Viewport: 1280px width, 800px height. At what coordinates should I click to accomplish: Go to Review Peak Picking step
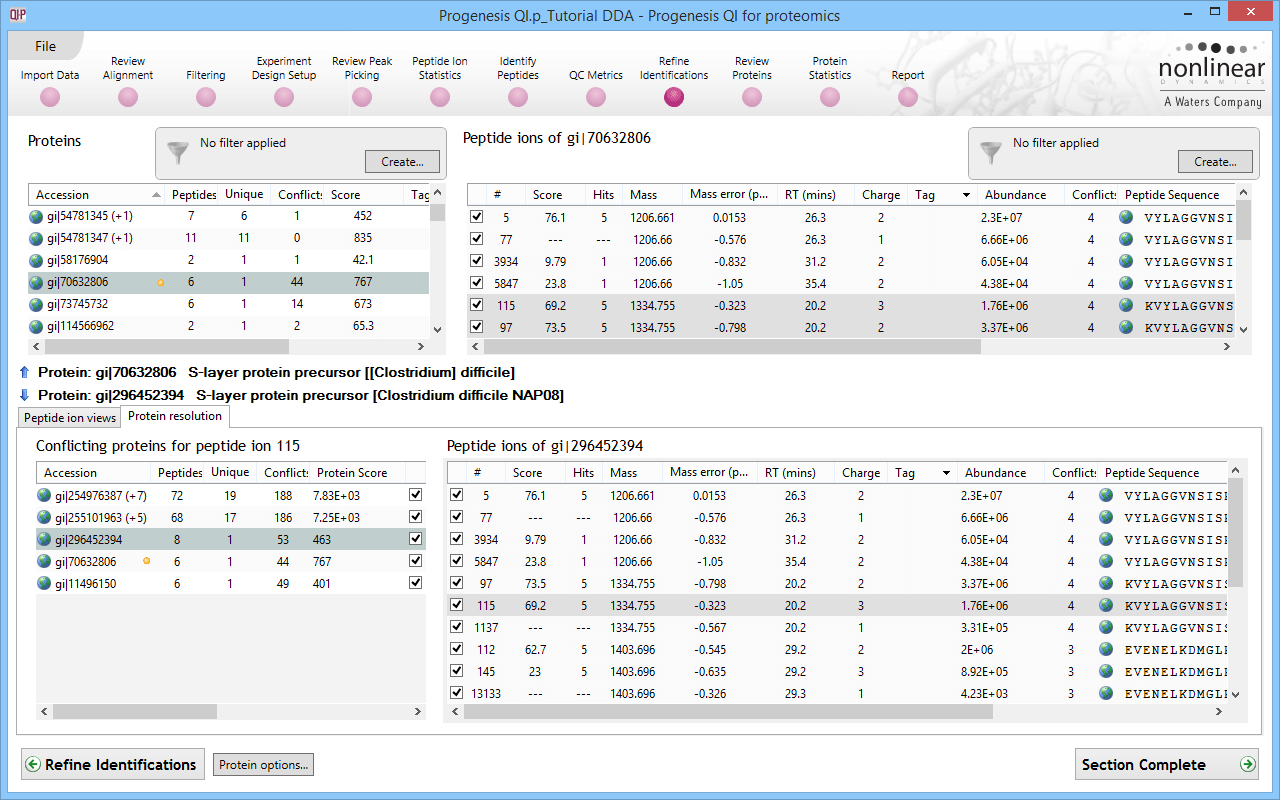(x=362, y=97)
